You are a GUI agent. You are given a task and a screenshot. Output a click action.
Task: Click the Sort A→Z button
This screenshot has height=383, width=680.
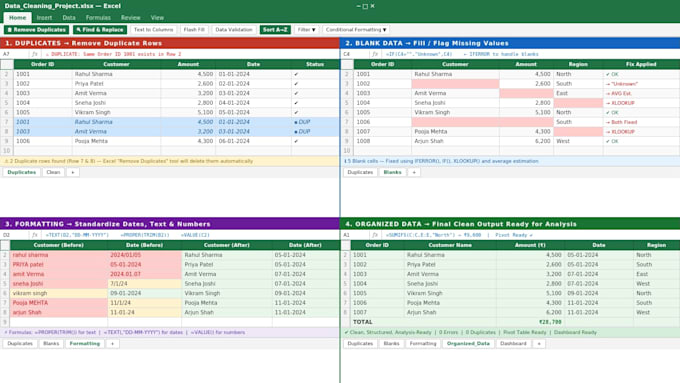click(x=275, y=29)
